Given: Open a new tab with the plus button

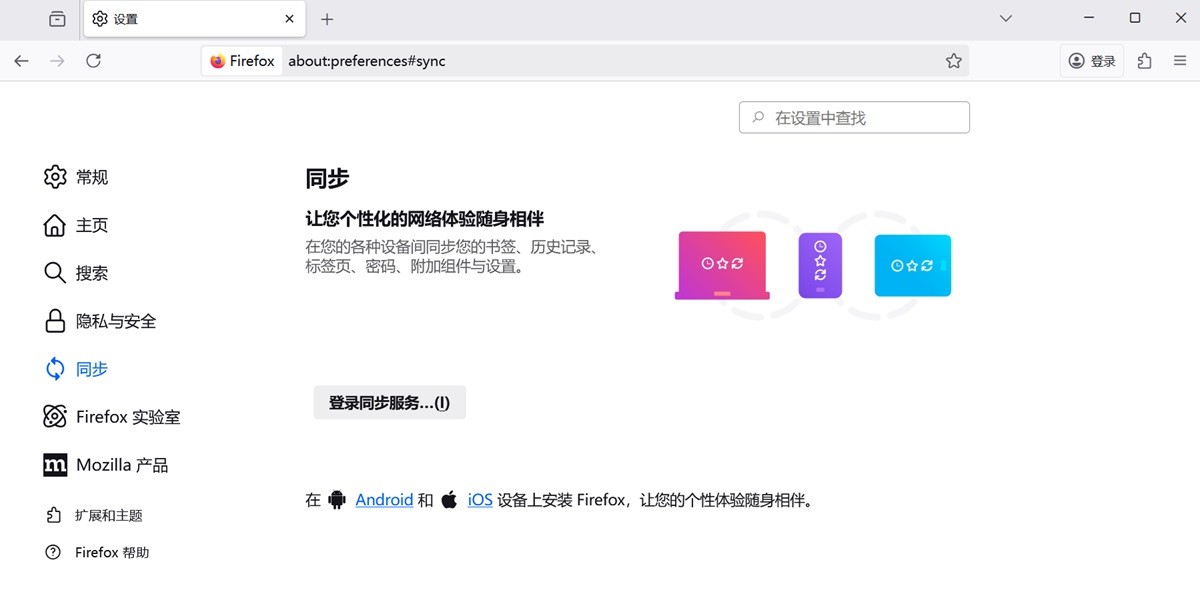Looking at the screenshot, I should (327, 18).
